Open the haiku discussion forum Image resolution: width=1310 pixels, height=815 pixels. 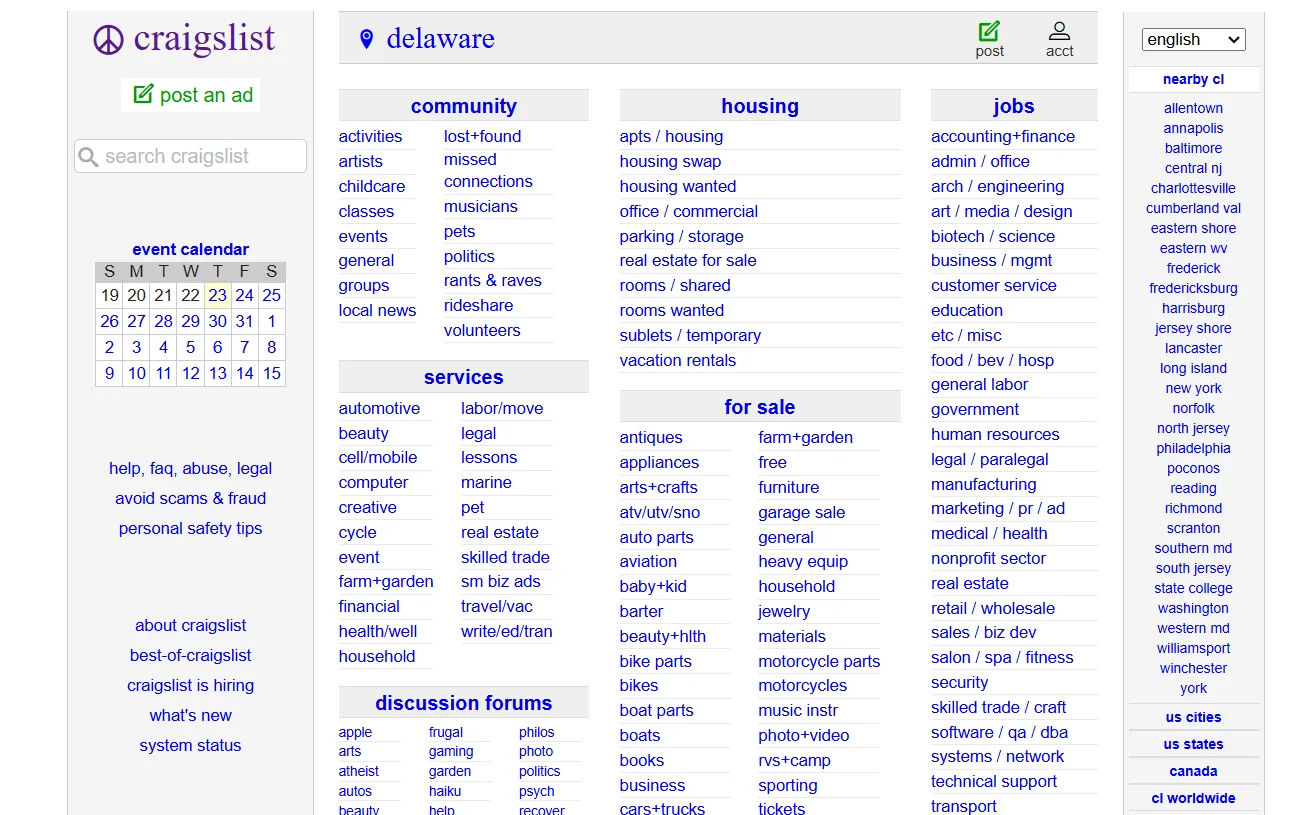(x=445, y=791)
